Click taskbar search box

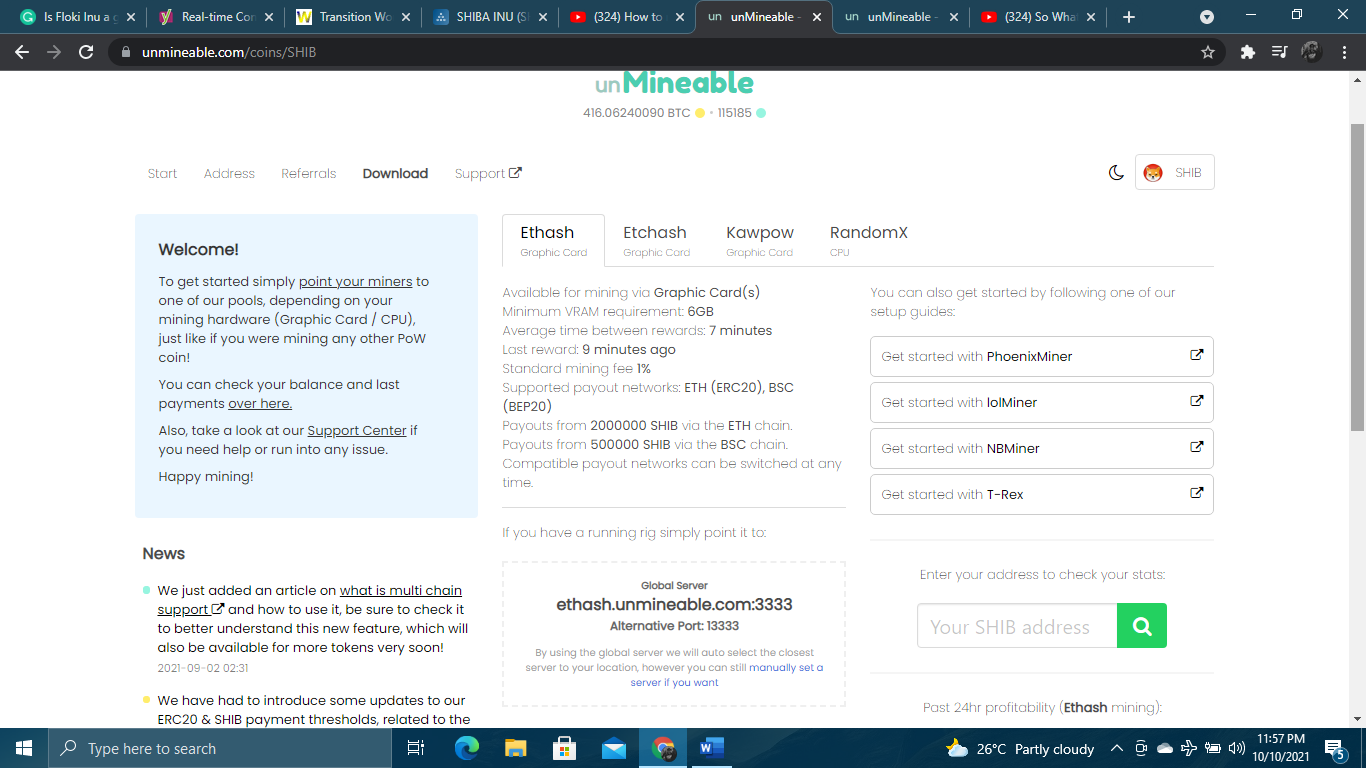[x=220, y=748]
